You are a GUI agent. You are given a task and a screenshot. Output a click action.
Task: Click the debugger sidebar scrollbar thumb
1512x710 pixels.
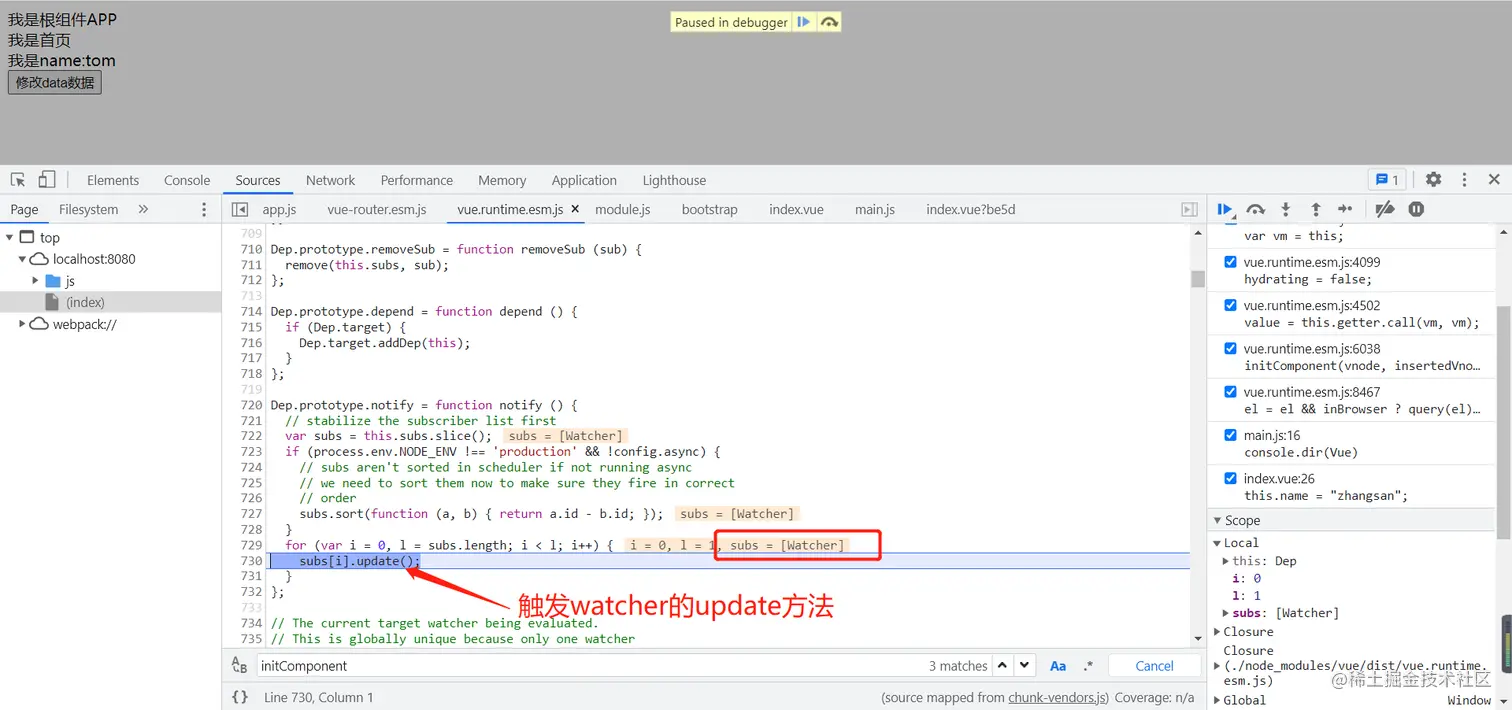click(x=1503, y=422)
